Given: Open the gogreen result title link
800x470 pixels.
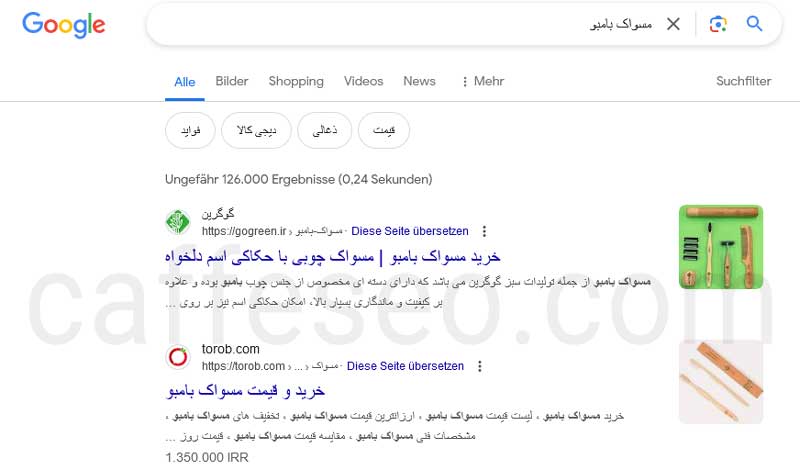Looking at the screenshot, I should (333, 257).
